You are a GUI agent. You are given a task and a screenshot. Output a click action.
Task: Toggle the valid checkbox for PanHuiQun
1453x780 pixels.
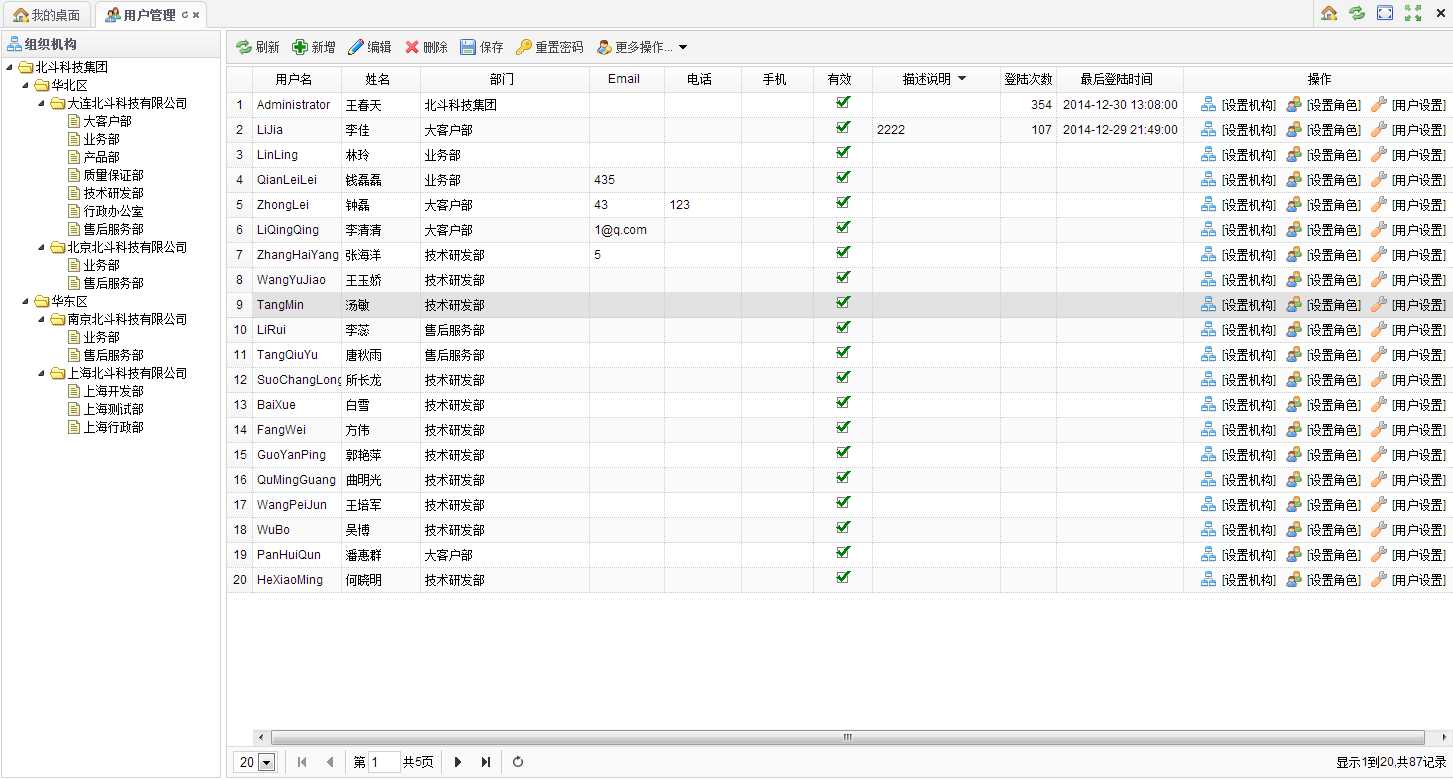click(x=843, y=552)
